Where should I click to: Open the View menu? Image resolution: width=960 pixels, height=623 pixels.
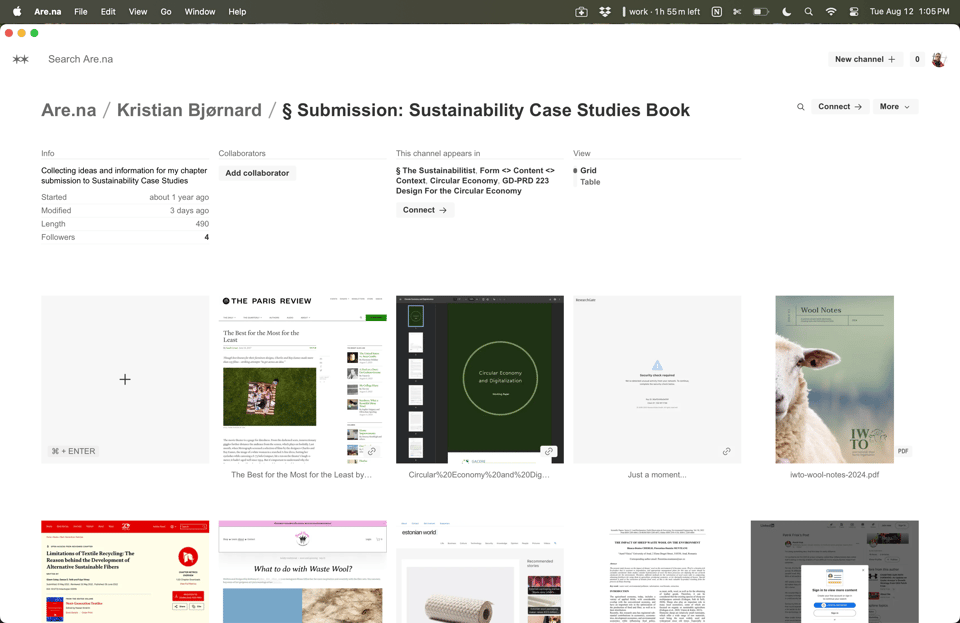pos(138,12)
